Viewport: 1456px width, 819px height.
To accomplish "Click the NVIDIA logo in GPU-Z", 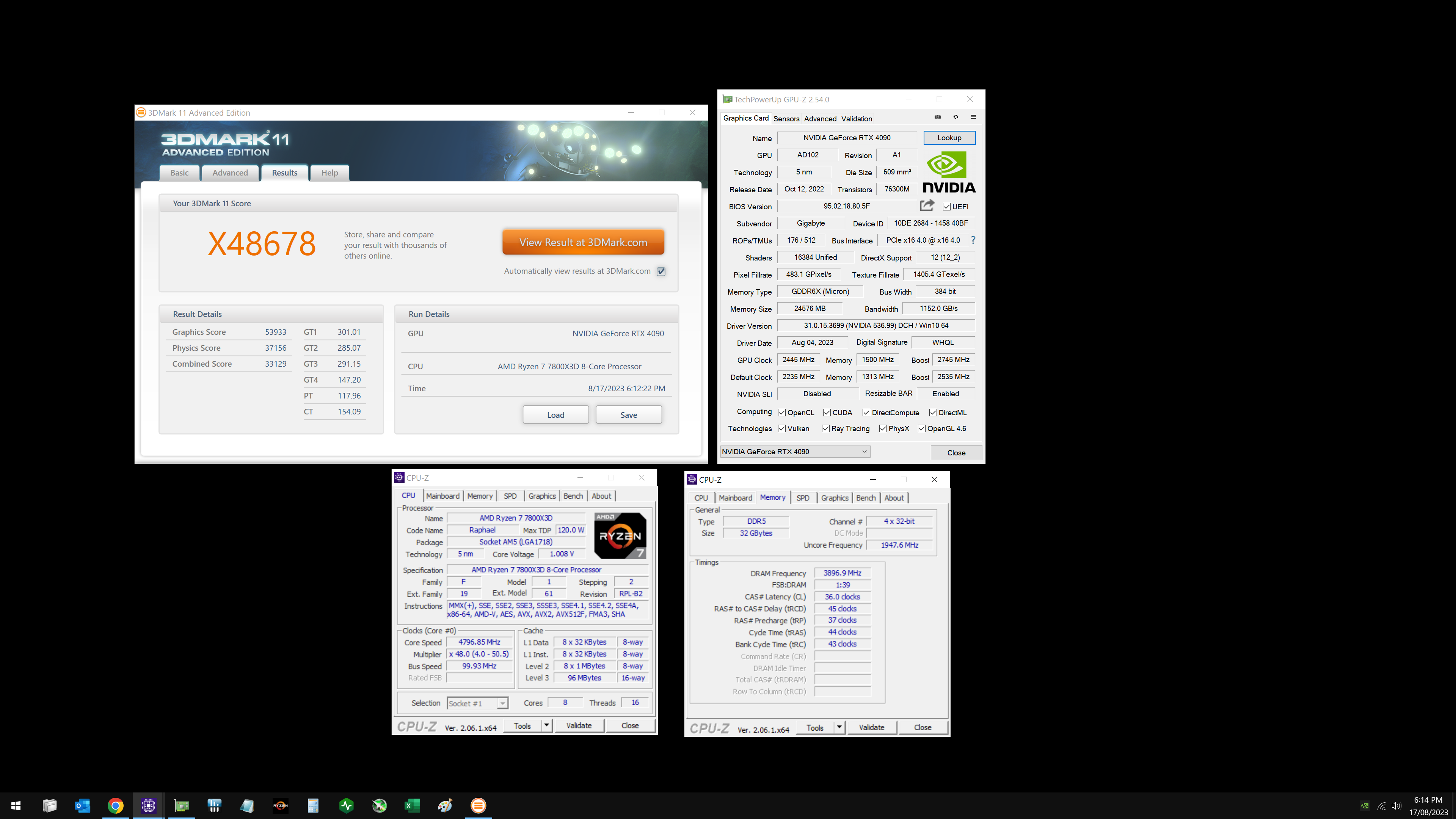I will pyautogui.click(x=949, y=172).
